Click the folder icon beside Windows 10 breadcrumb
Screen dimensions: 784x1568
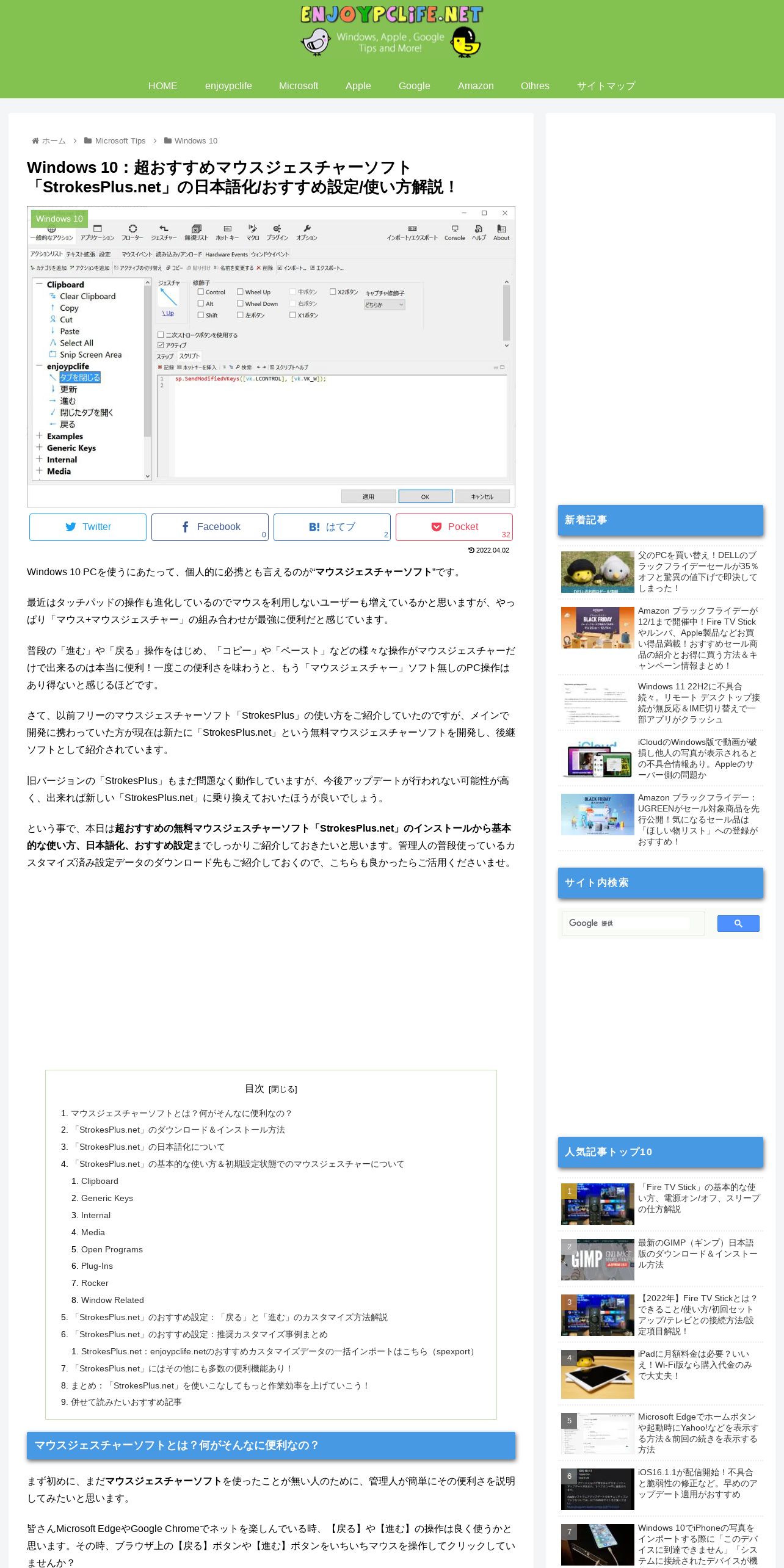[168, 140]
